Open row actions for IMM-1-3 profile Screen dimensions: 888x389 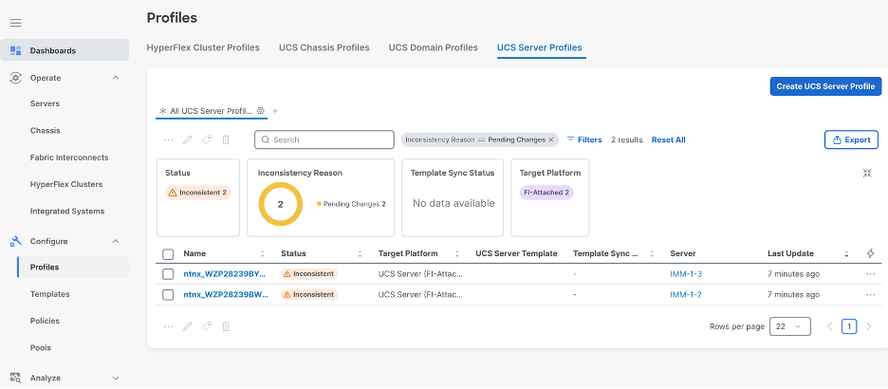(x=870, y=274)
